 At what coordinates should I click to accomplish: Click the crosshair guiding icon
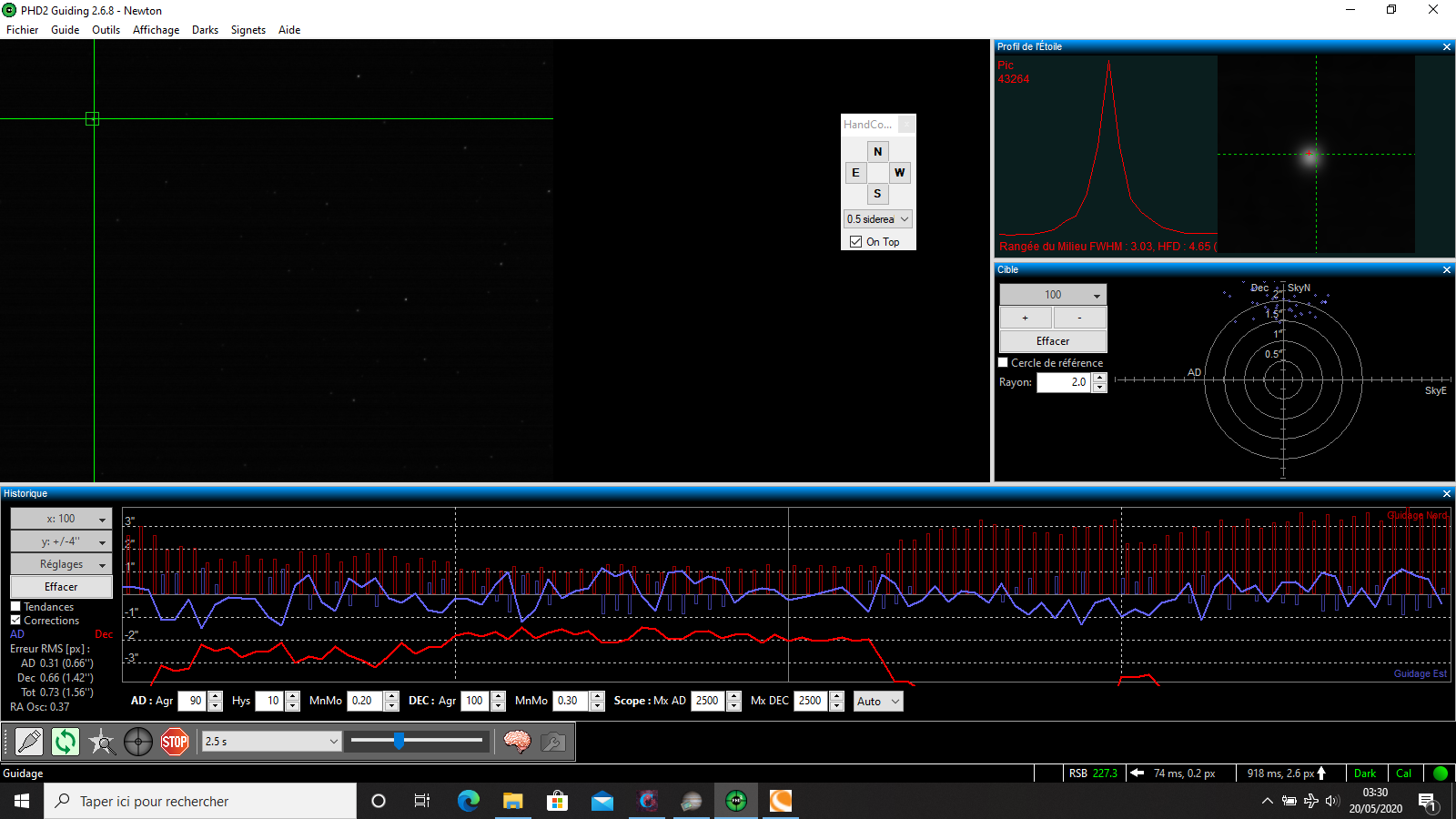pyautogui.click(x=138, y=743)
